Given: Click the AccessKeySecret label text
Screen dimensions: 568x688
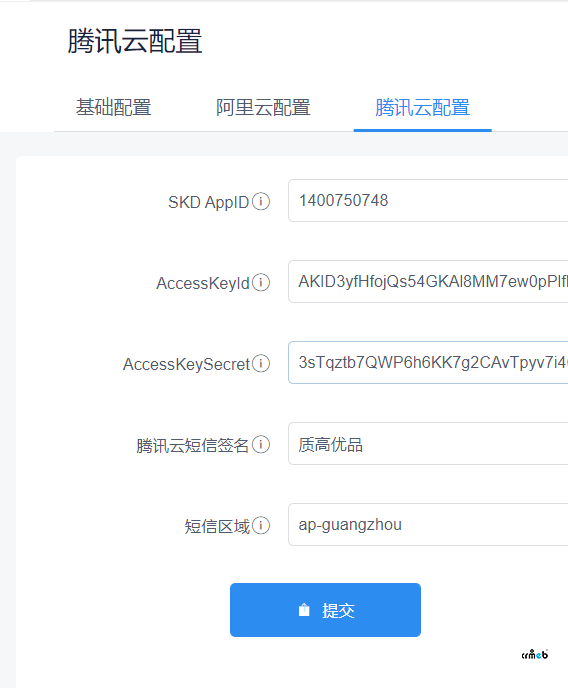Looking at the screenshot, I should tap(186, 364).
